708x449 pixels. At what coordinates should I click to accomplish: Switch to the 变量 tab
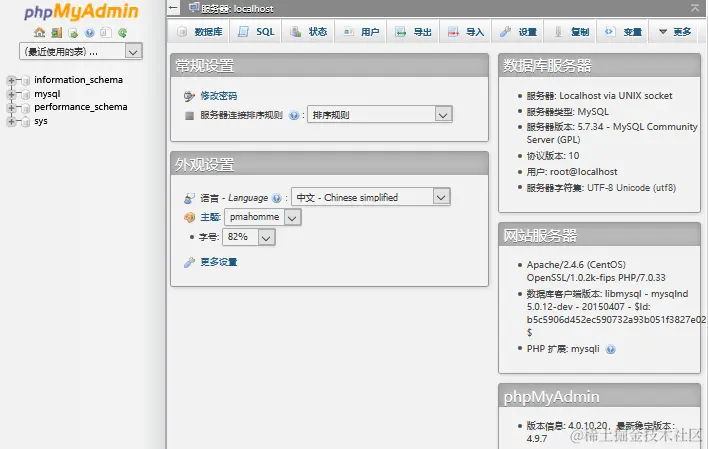coord(623,32)
